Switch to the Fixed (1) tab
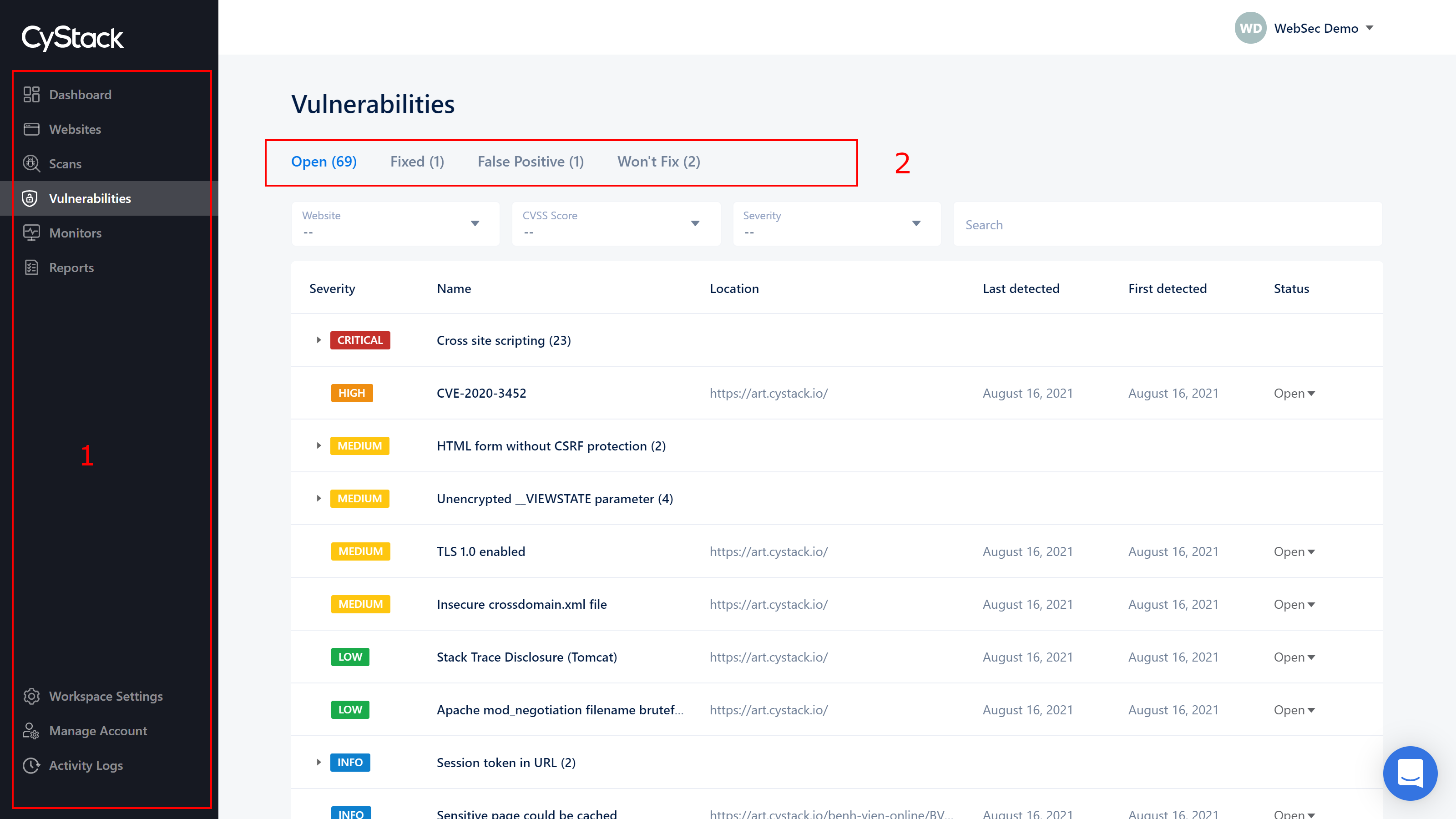 tap(417, 161)
